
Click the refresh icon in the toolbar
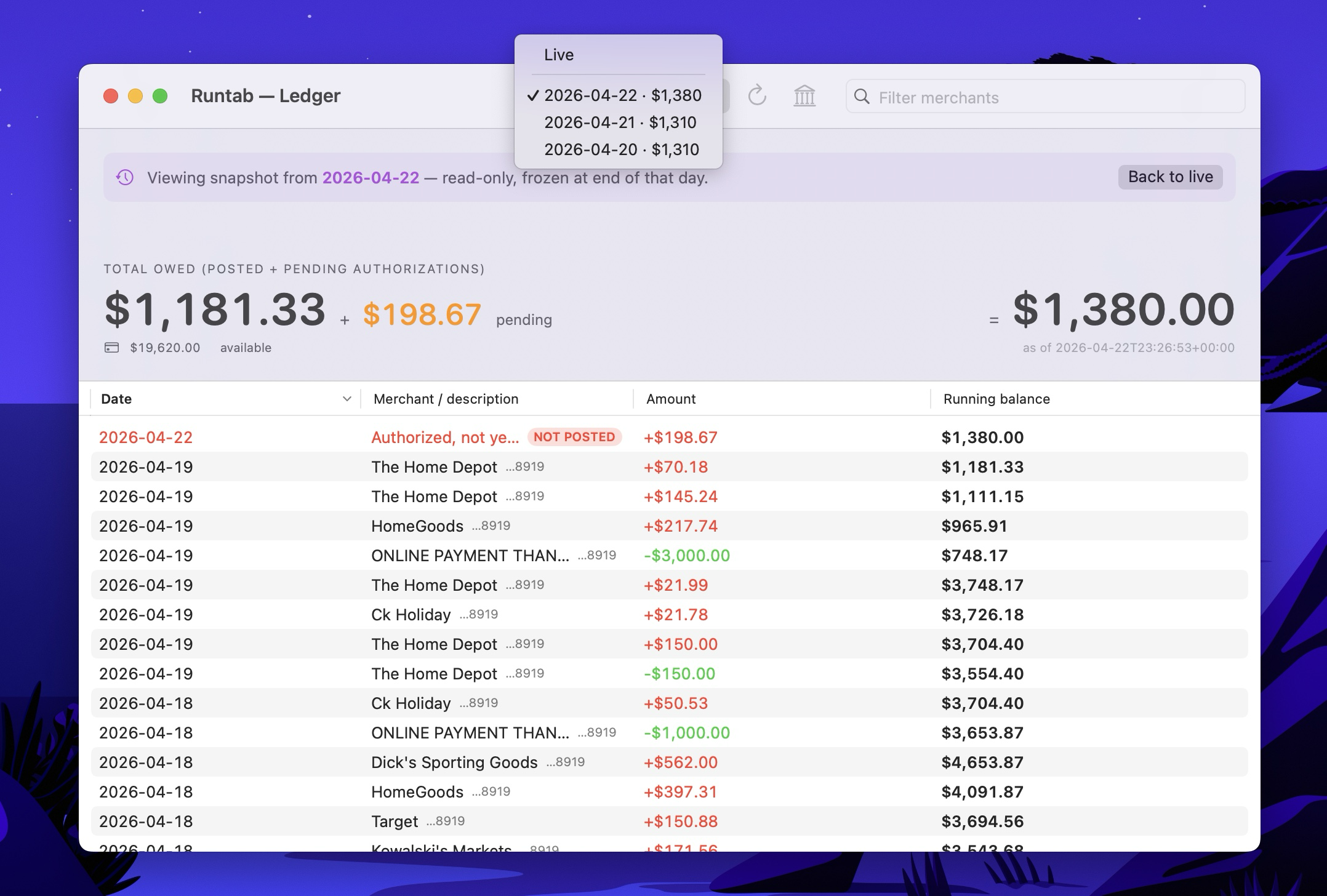pyautogui.click(x=757, y=96)
